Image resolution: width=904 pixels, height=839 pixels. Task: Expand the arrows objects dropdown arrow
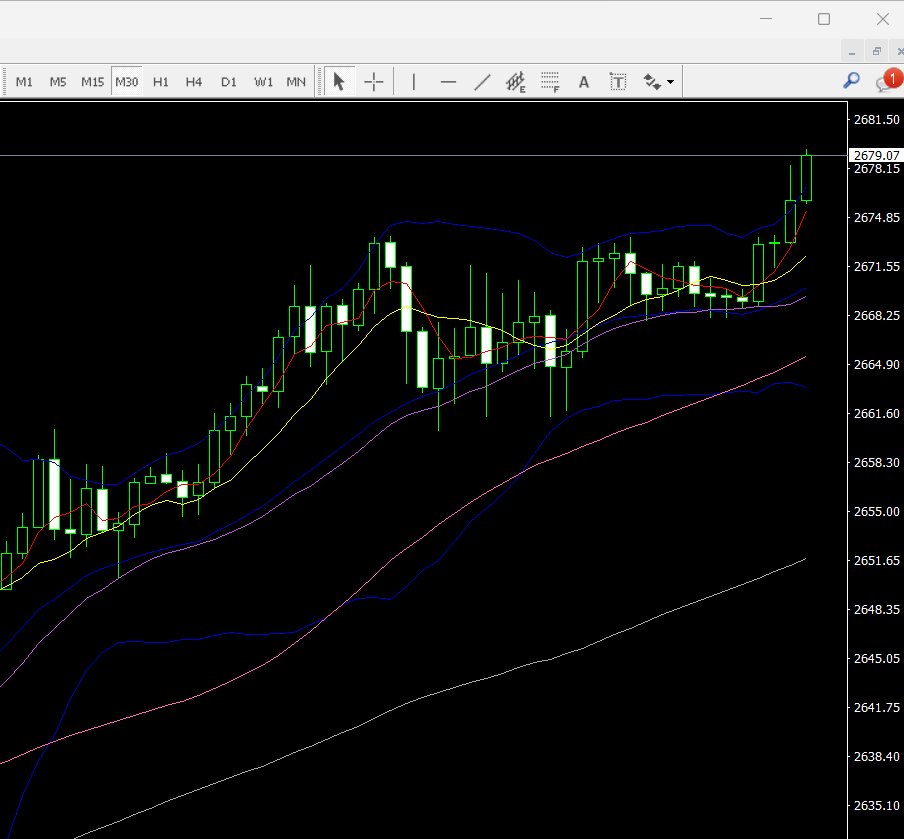(671, 82)
